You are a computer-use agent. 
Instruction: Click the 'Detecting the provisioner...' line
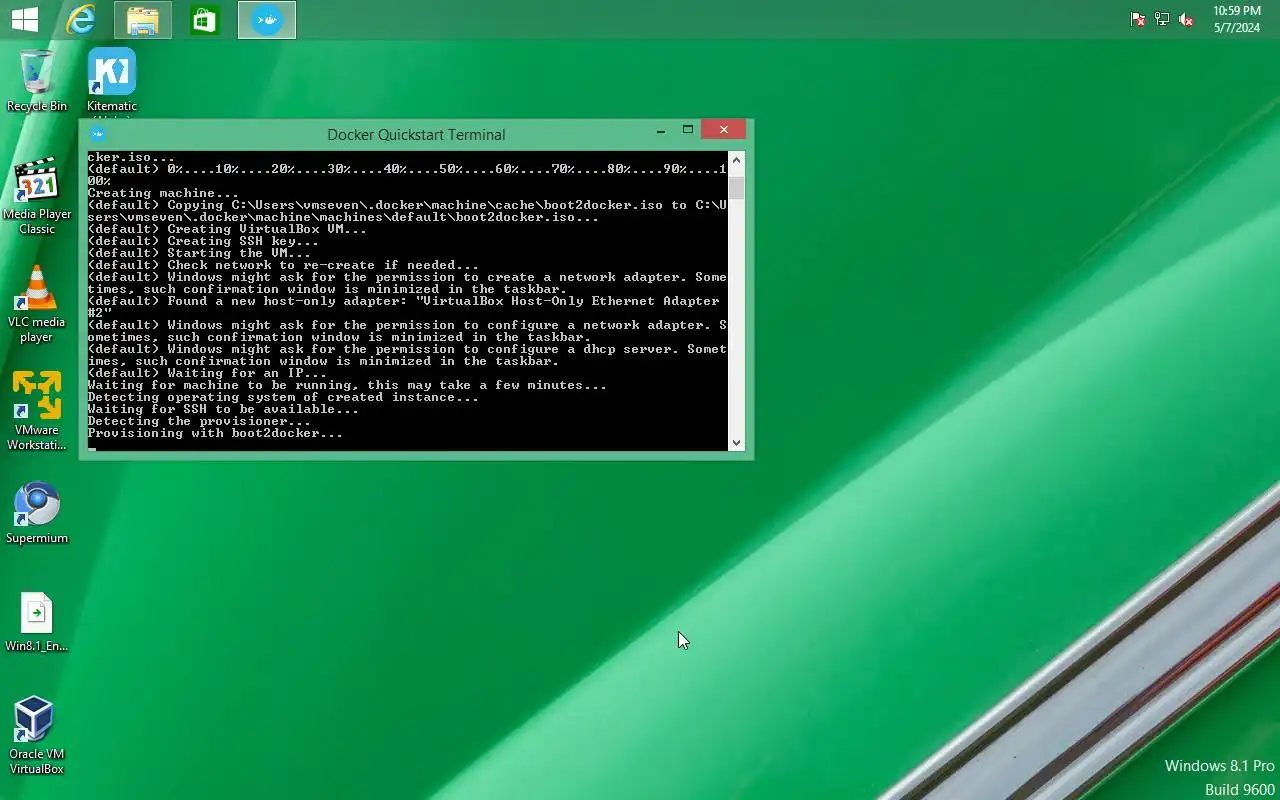click(199, 421)
